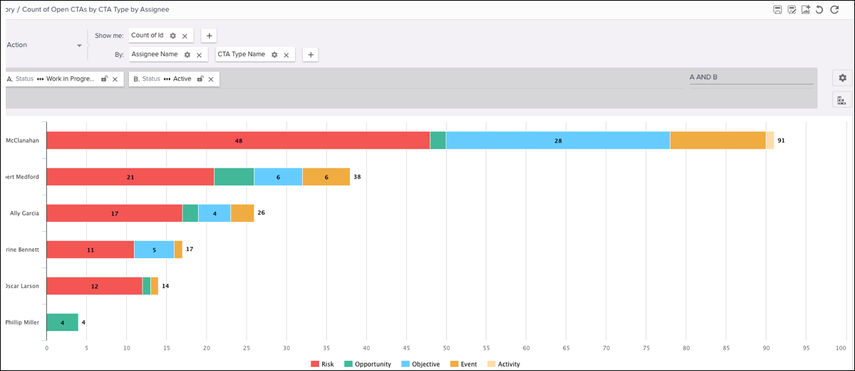Click McClanahan's red Risk bar 48
This screenshot has height=371, width=855.
[238, 140]
